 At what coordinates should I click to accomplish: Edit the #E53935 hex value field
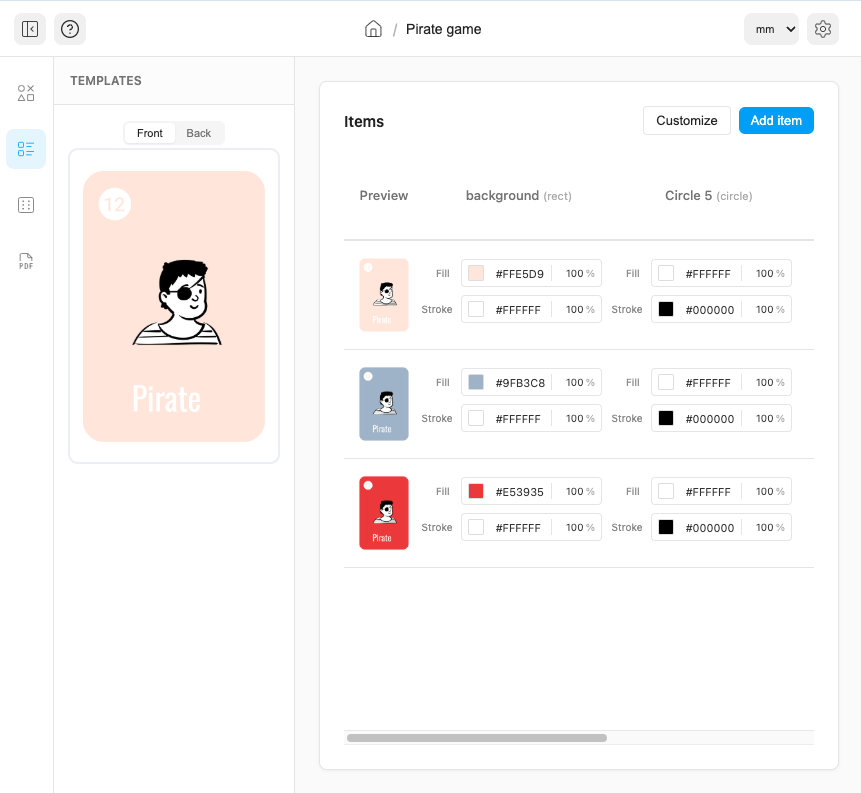click(519, 491)
